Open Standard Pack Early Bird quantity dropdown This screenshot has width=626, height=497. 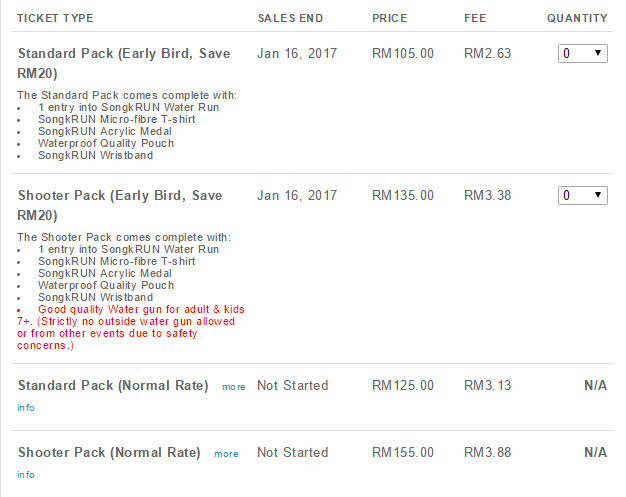[582, 53]
